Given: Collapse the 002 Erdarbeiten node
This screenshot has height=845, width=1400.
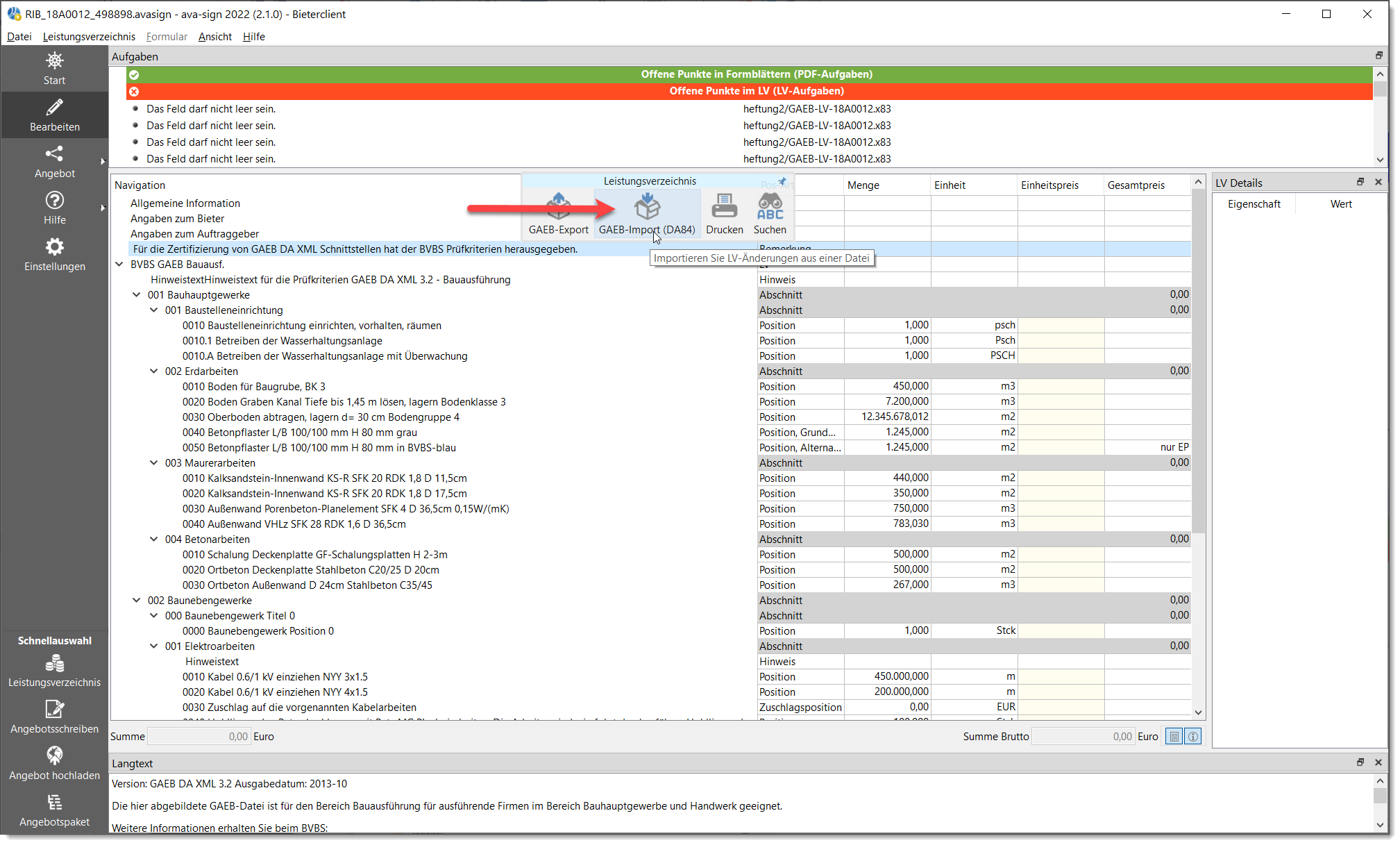Looking at the screenshot, I should click(x=154, y=371).
